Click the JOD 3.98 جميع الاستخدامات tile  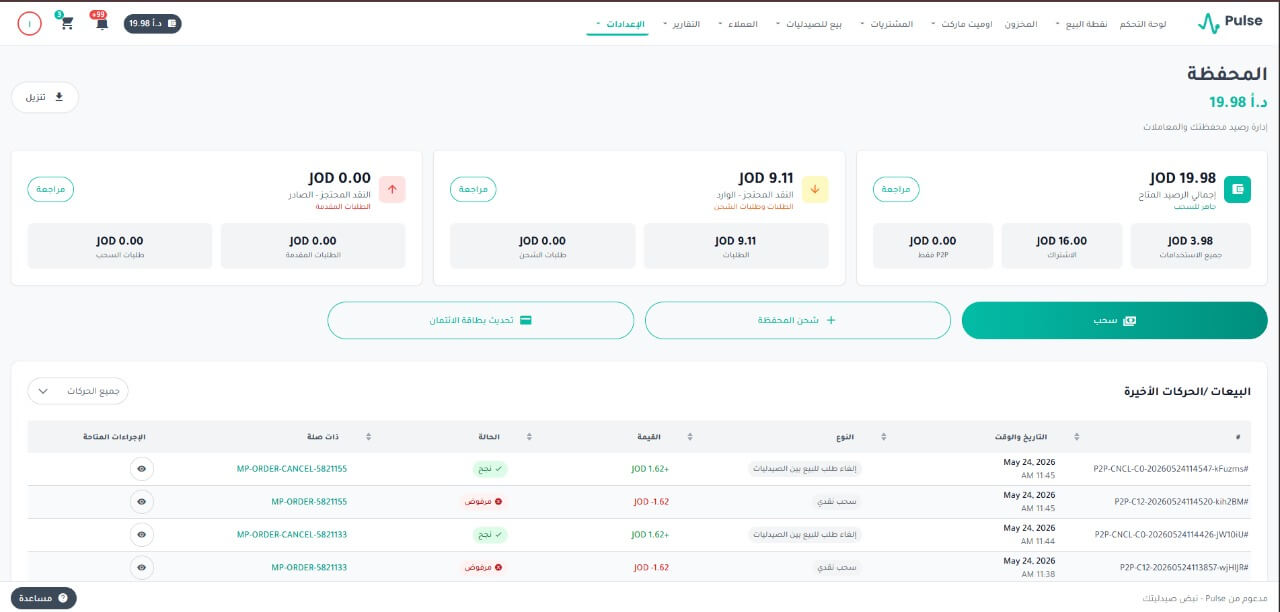coord(1190,246)
